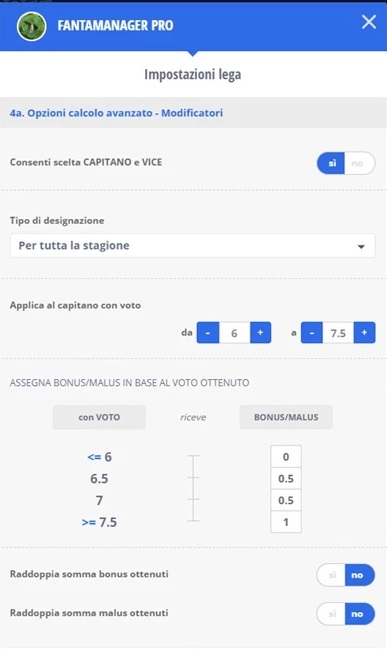Image resolution: width=387 pixels, height=649 pixels.
Task: Click the 'da' value field showing 6
Action: (x=234, y=332)
